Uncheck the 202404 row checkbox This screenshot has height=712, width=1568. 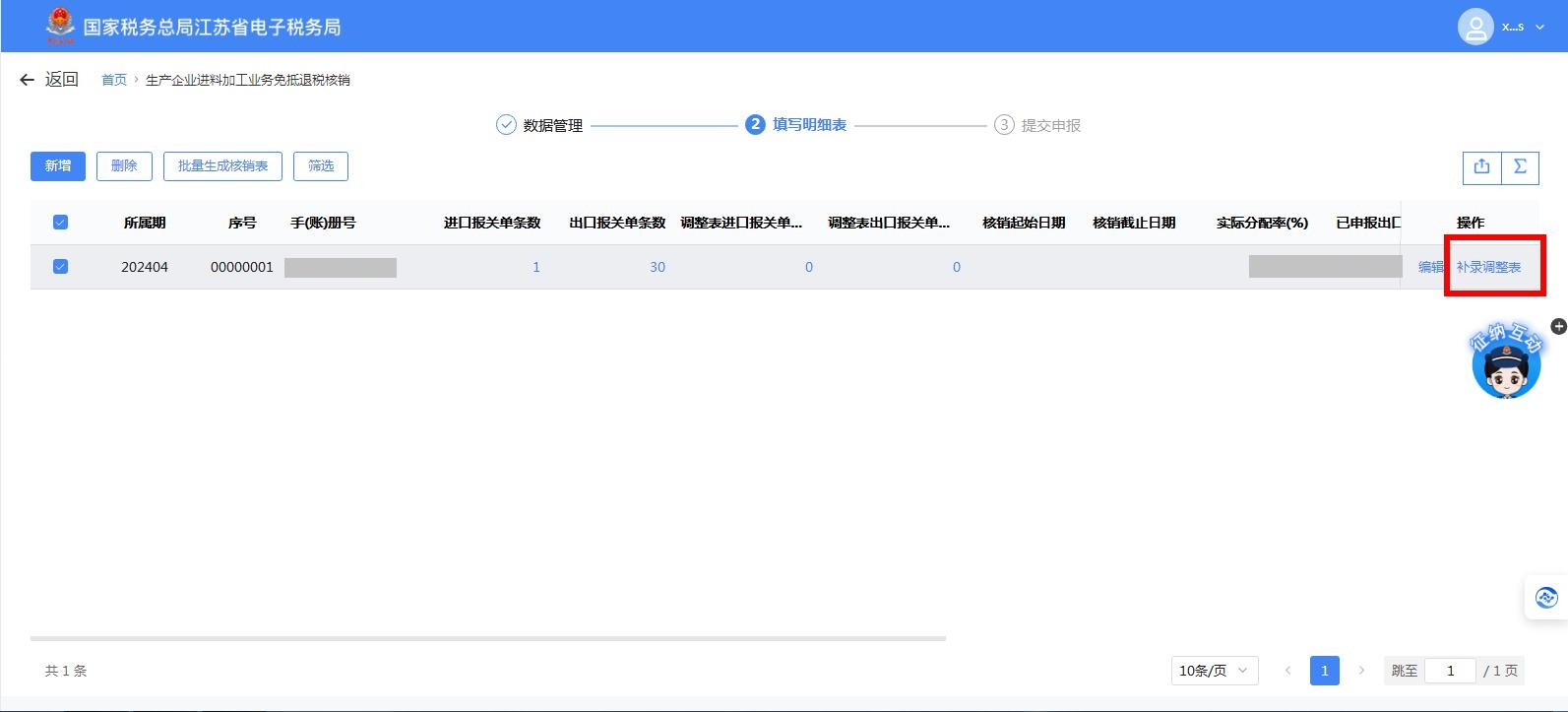point(60,267)
